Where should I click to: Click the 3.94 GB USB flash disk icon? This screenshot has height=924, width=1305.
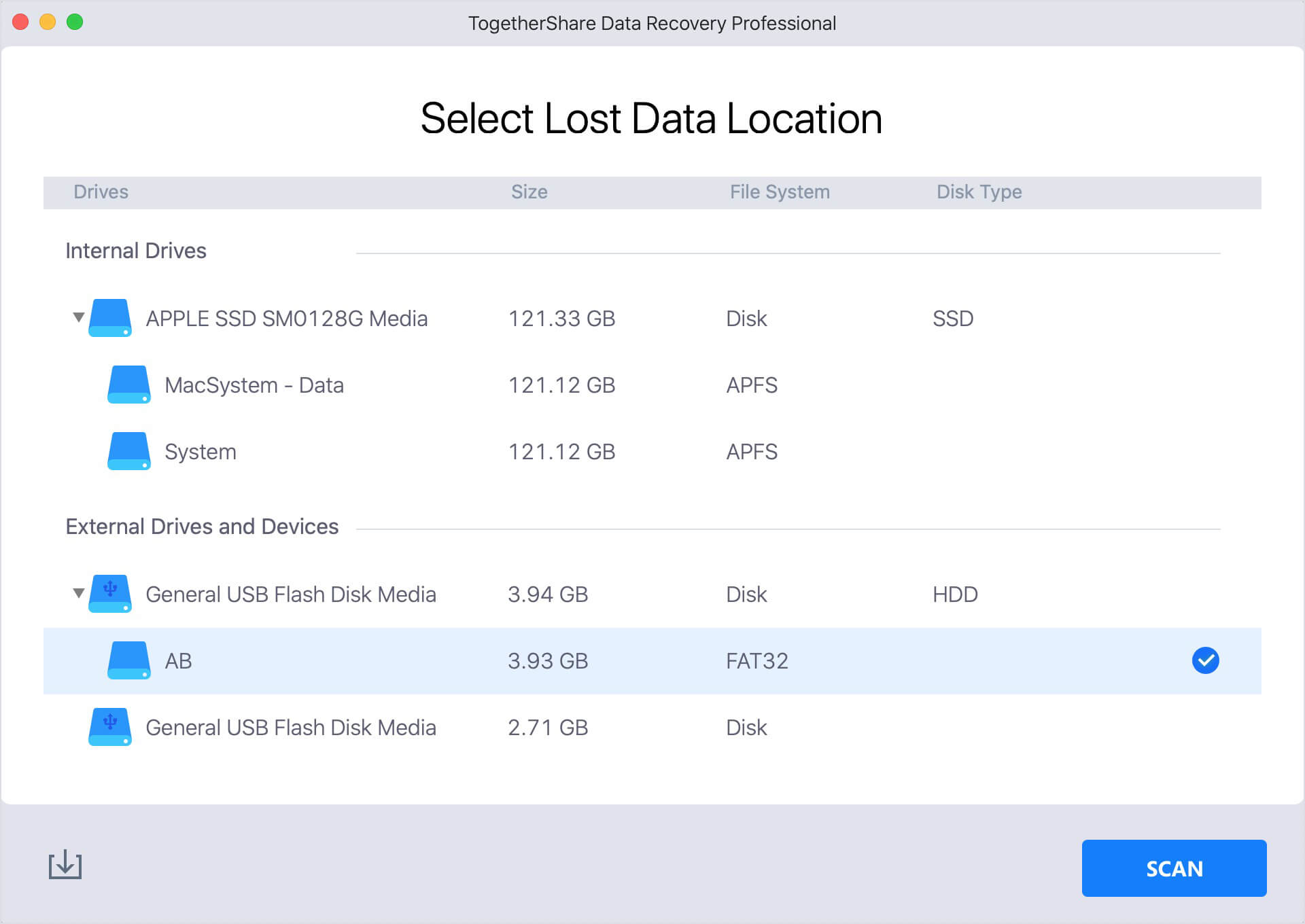[110, 594]
